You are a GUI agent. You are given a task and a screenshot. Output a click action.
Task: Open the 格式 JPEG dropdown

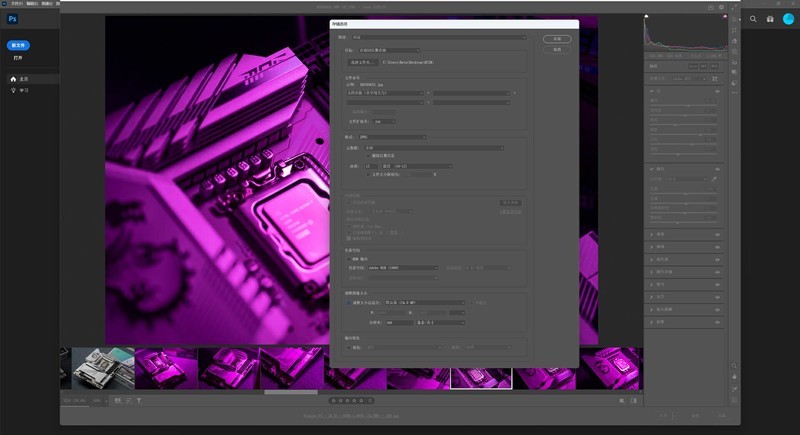coord(392,137)
